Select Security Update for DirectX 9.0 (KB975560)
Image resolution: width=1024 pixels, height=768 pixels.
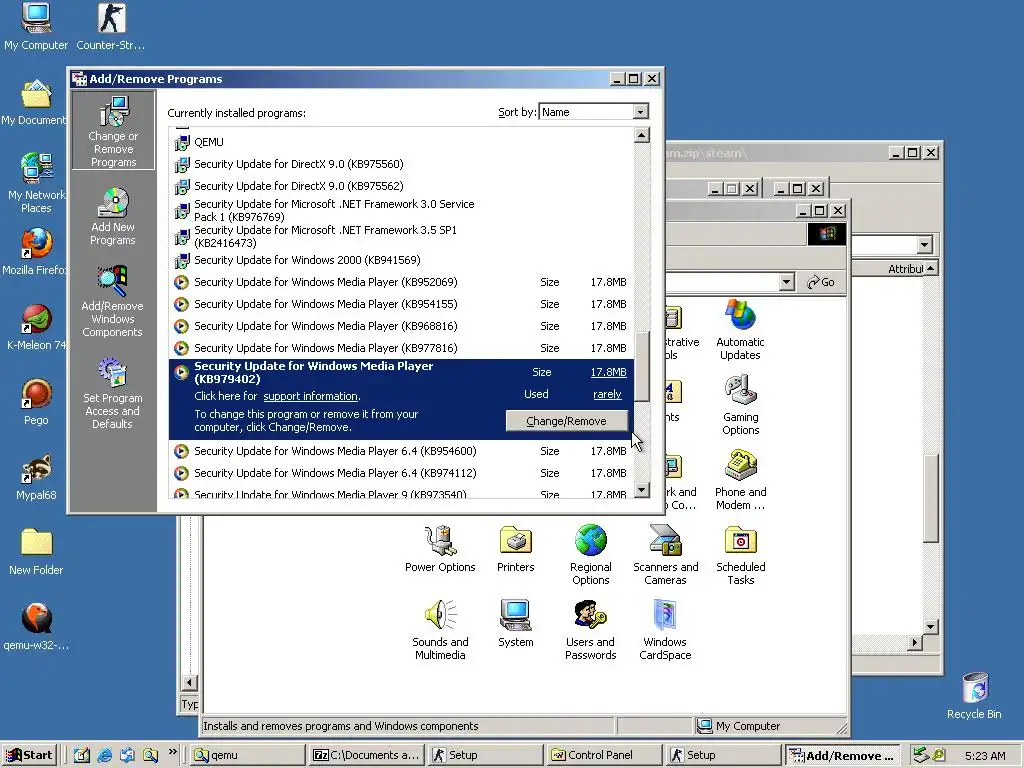point(401,165)
